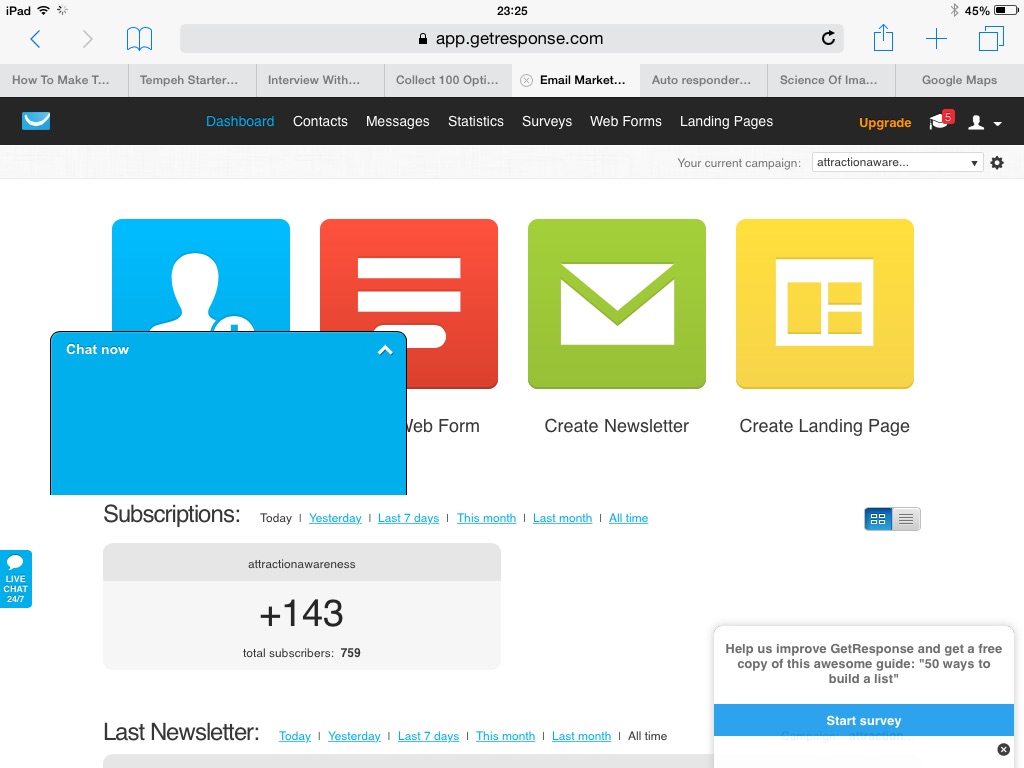Click the red web form tile
The width and height of the screenshot is (1024, 768).
tap(452, 303)
